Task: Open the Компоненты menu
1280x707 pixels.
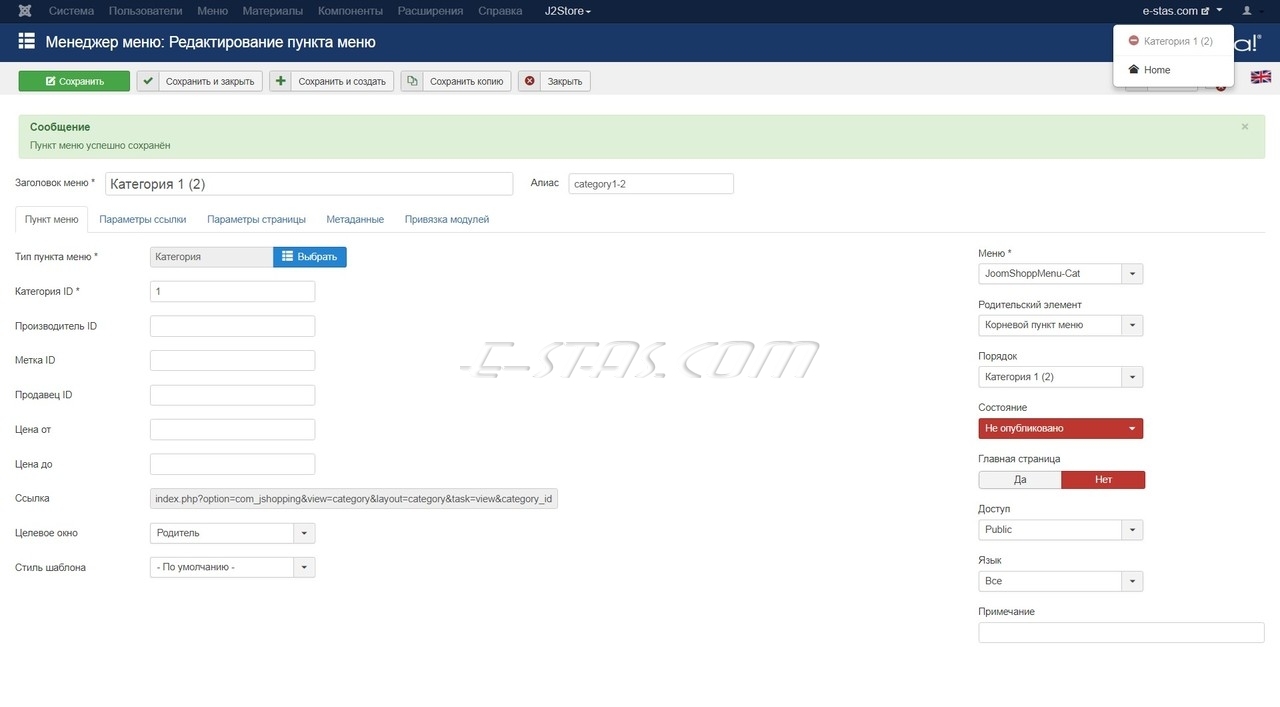Action: click(350, 11)
